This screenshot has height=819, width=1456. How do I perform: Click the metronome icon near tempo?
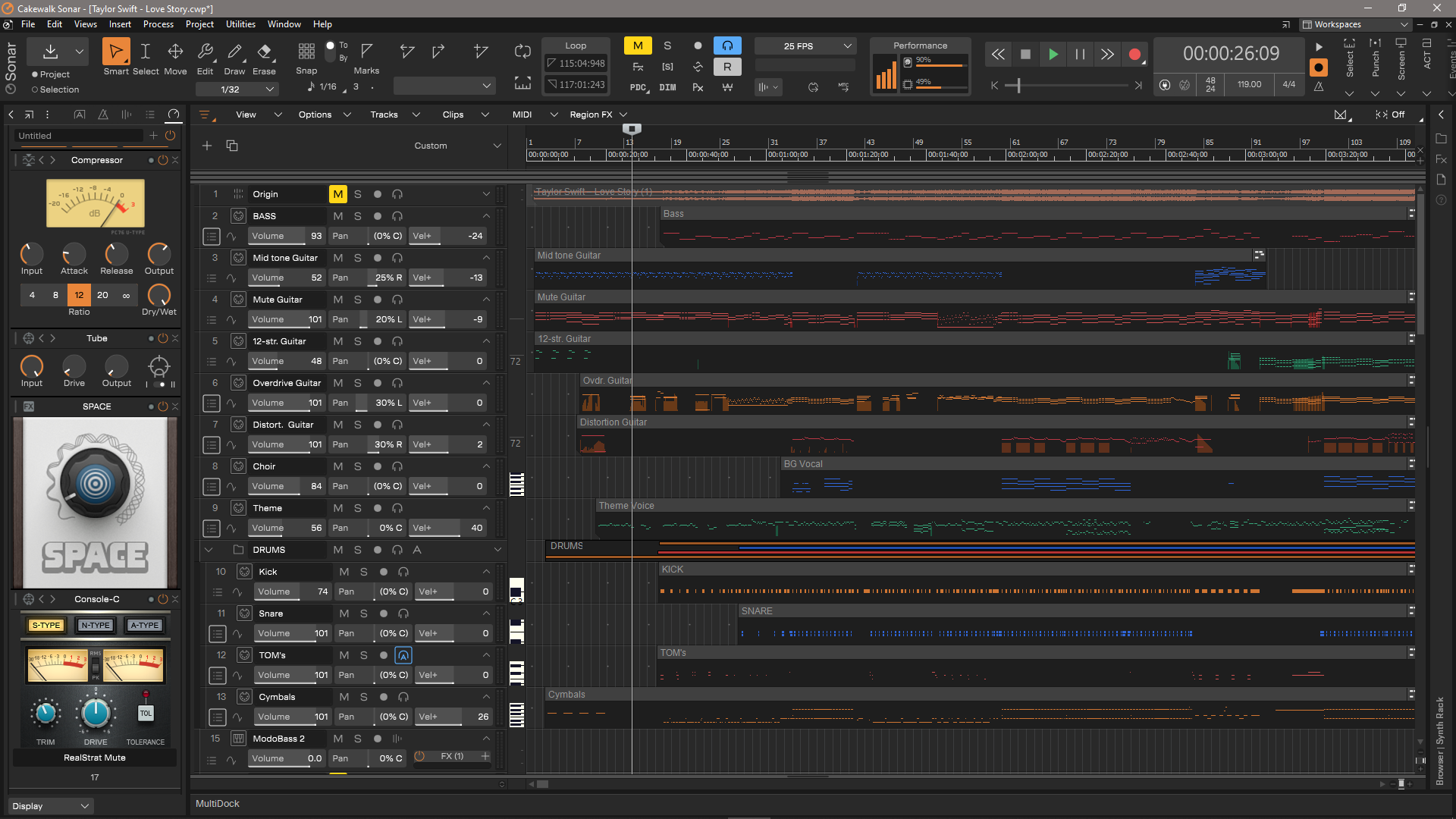pyautogui.click(x=1319, y=86)
